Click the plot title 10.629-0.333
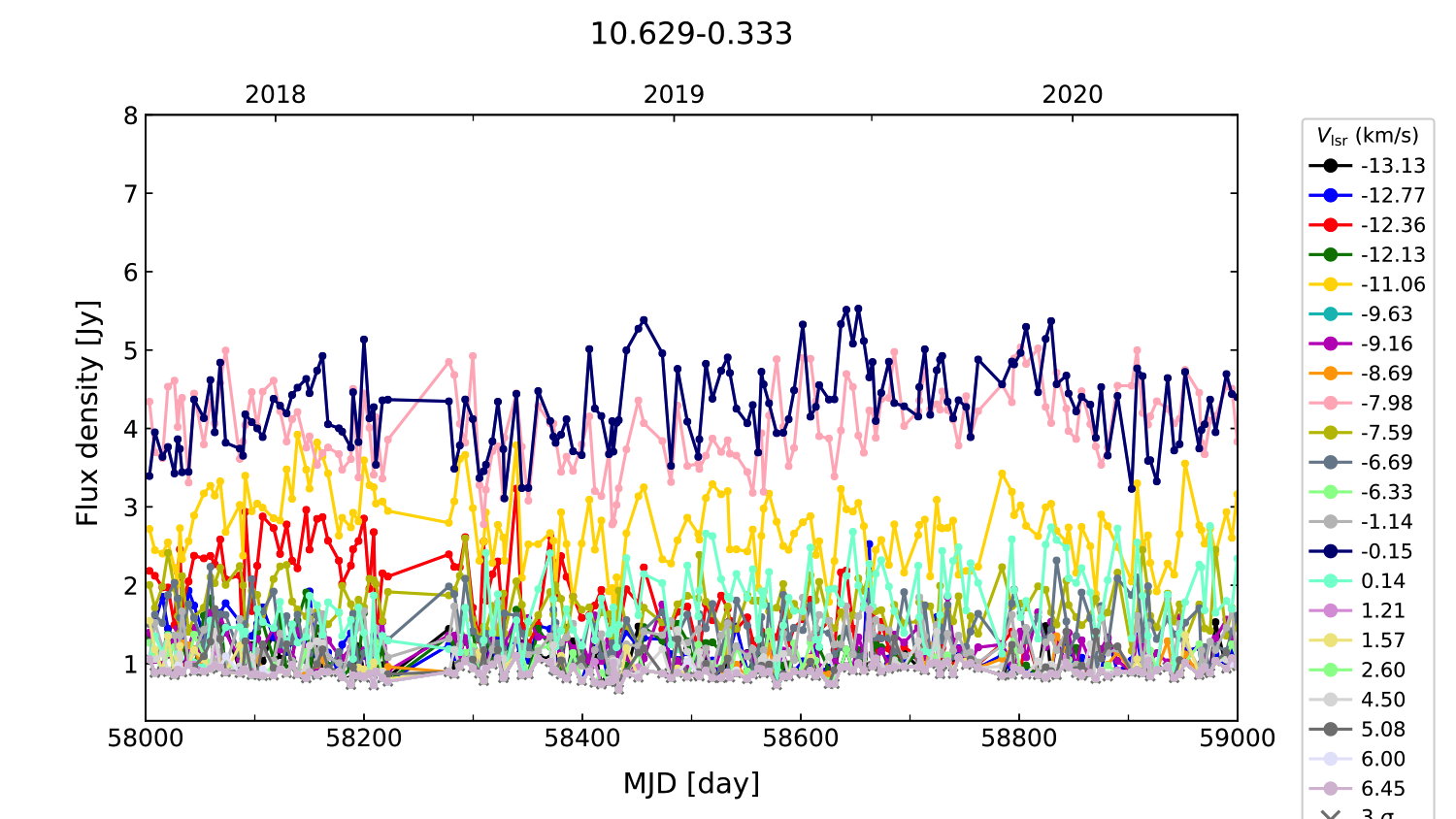Viewport: 1456px width, 819px height. [691, 34]
